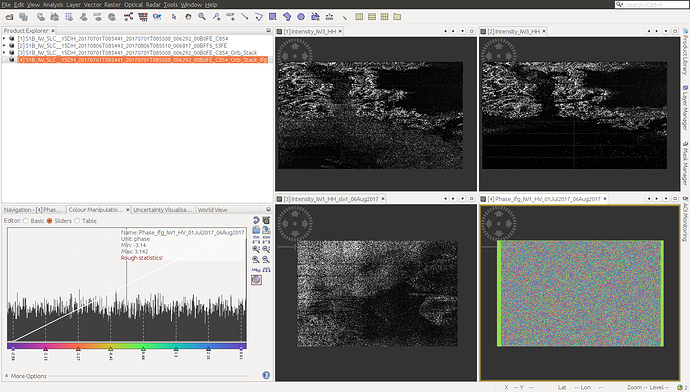Tile windows vertically from the toolbar
Screen dimensions: 690x392
point(372,17)
